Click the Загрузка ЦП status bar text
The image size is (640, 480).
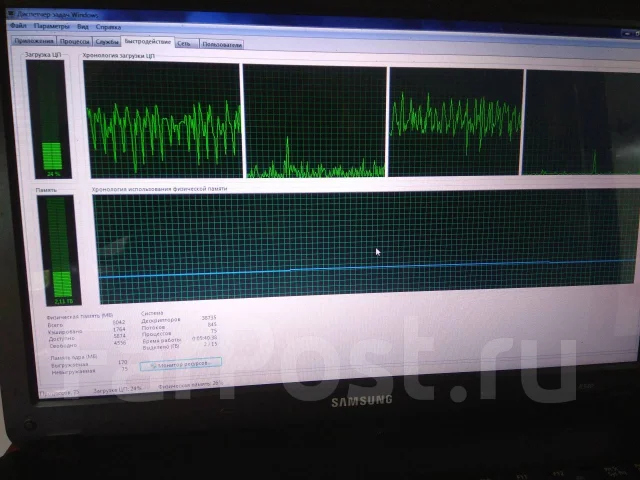coord(118,389)
